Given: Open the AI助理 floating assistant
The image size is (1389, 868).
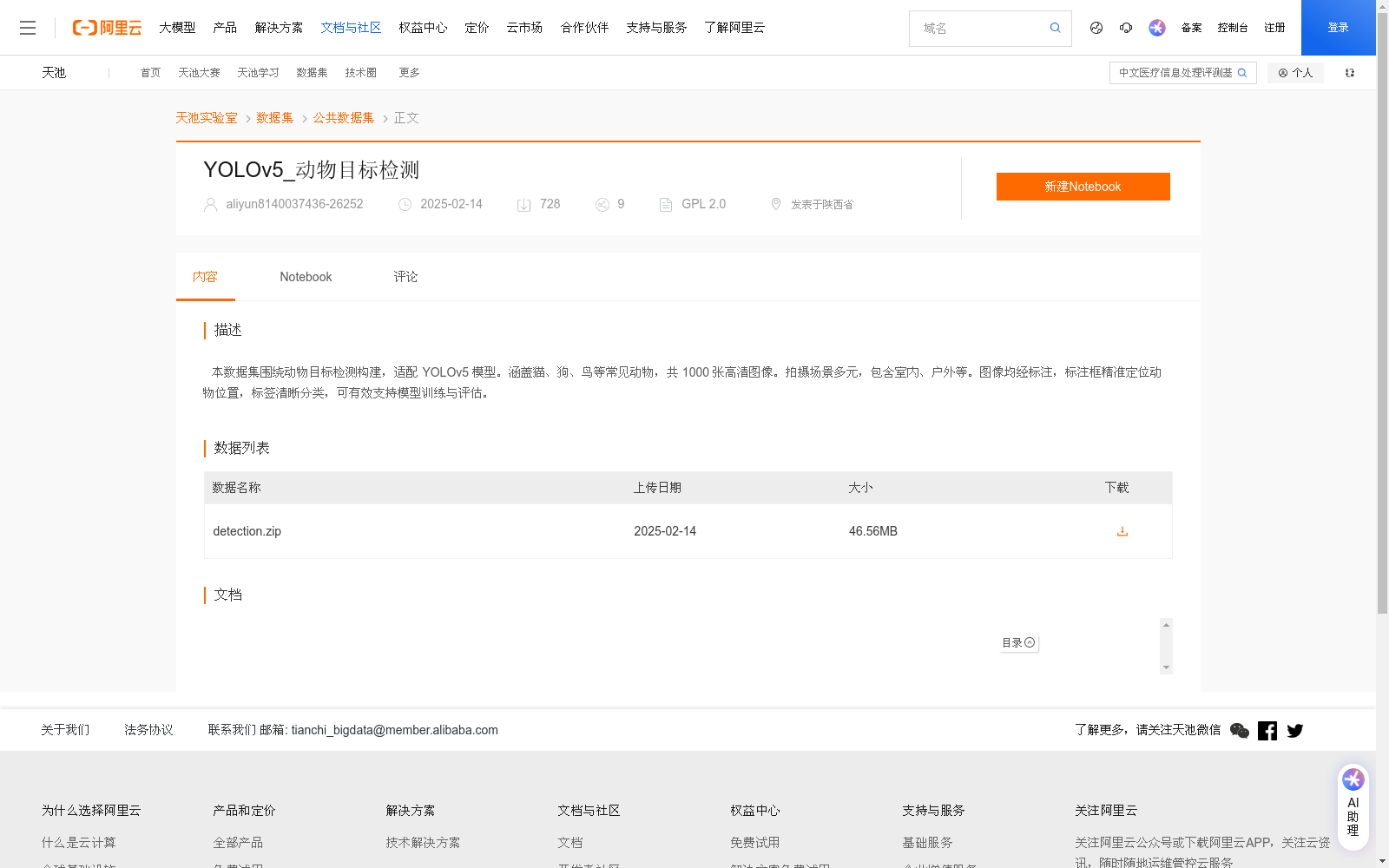Looking at the screenshot, I should click(x=1353, y=802).
